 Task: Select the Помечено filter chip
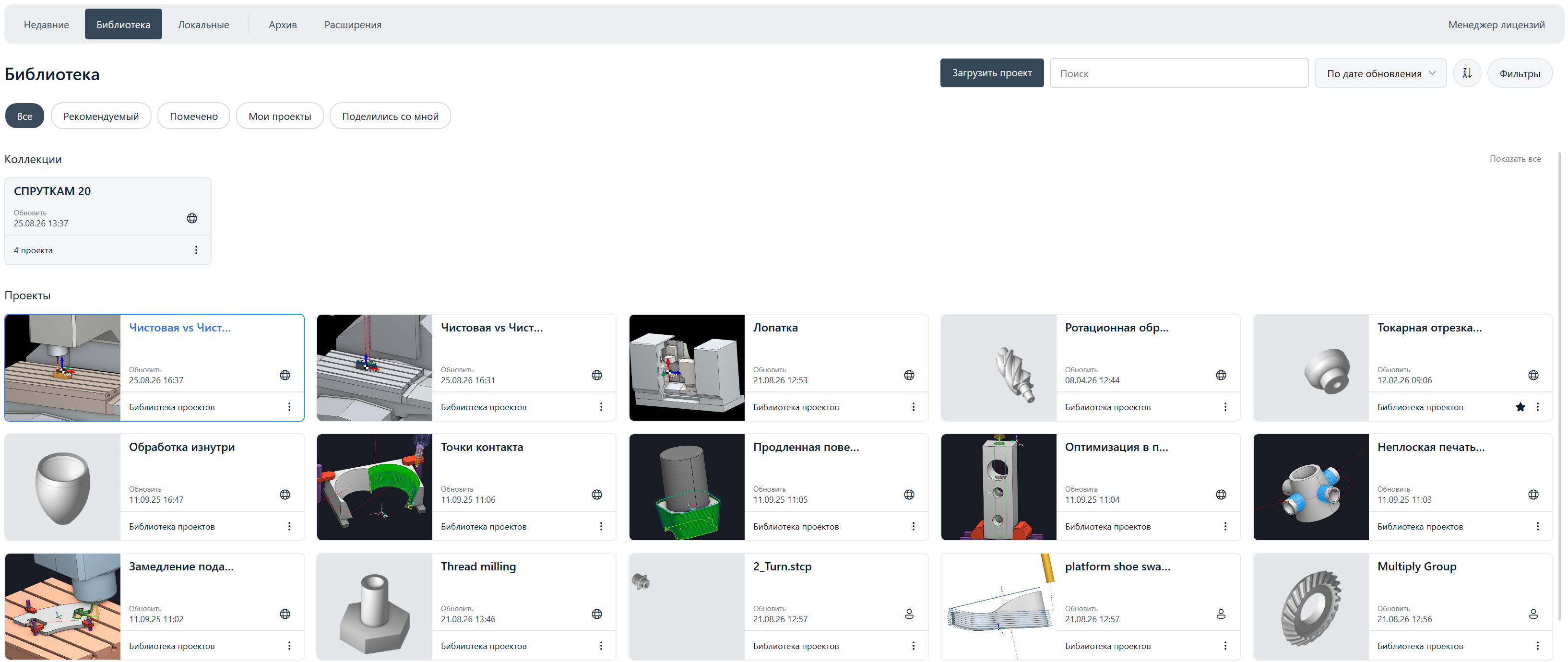[x=193, y=116]
